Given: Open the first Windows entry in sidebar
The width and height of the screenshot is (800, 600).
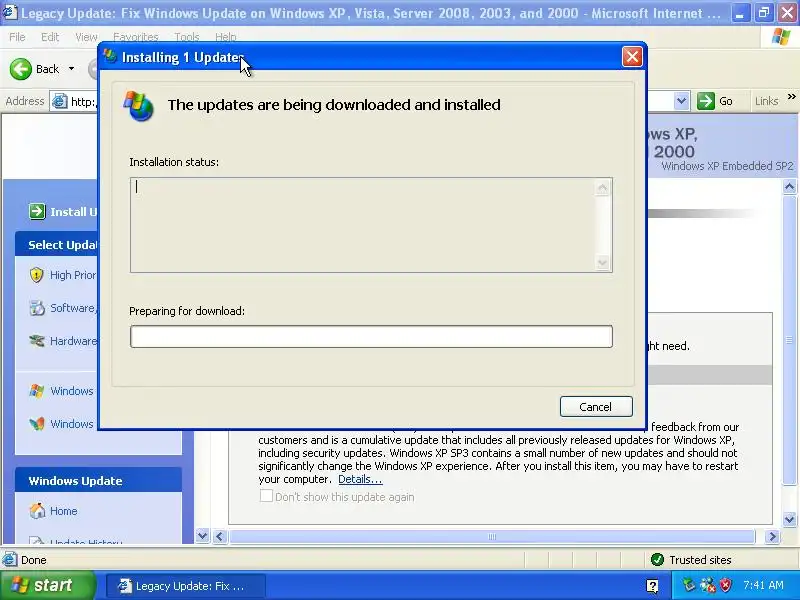Looking at the screenshot, I should coord(71,391).
